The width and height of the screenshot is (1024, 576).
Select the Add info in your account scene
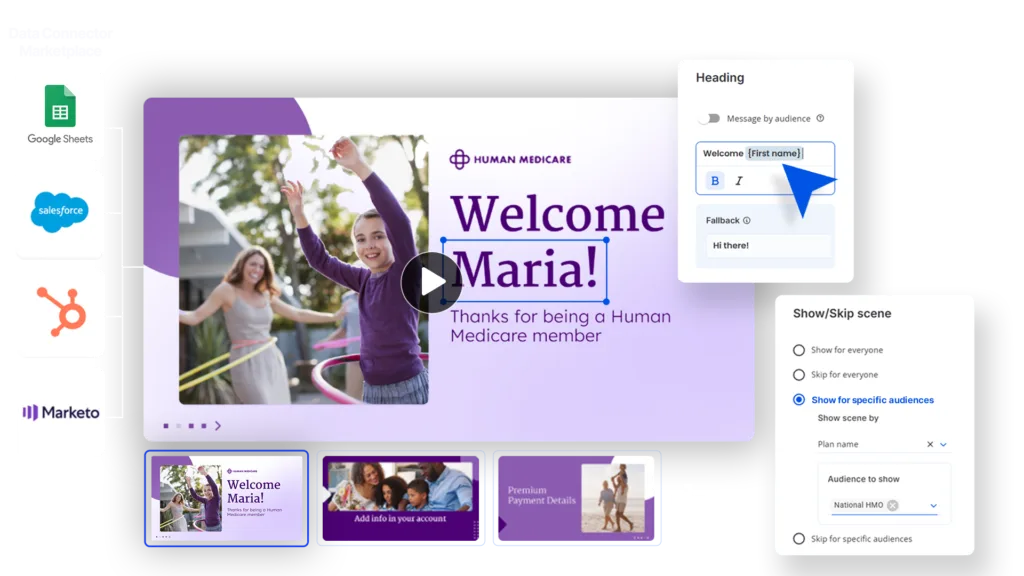pos(400,497)
